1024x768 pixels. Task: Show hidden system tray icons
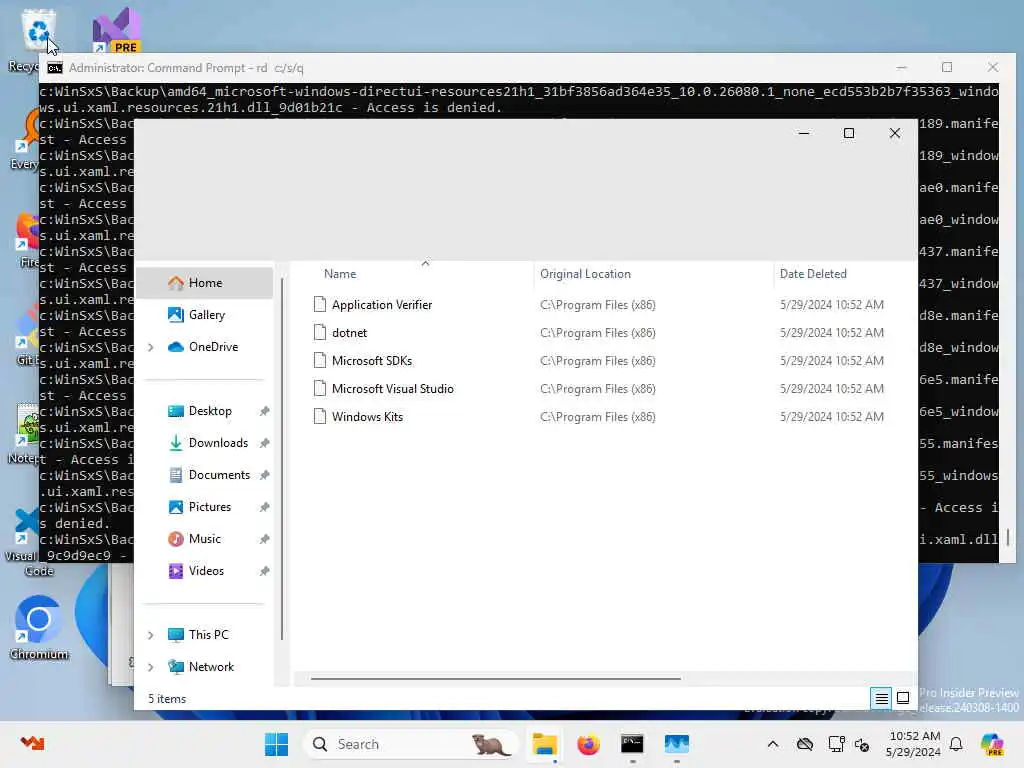pos(773,744)
